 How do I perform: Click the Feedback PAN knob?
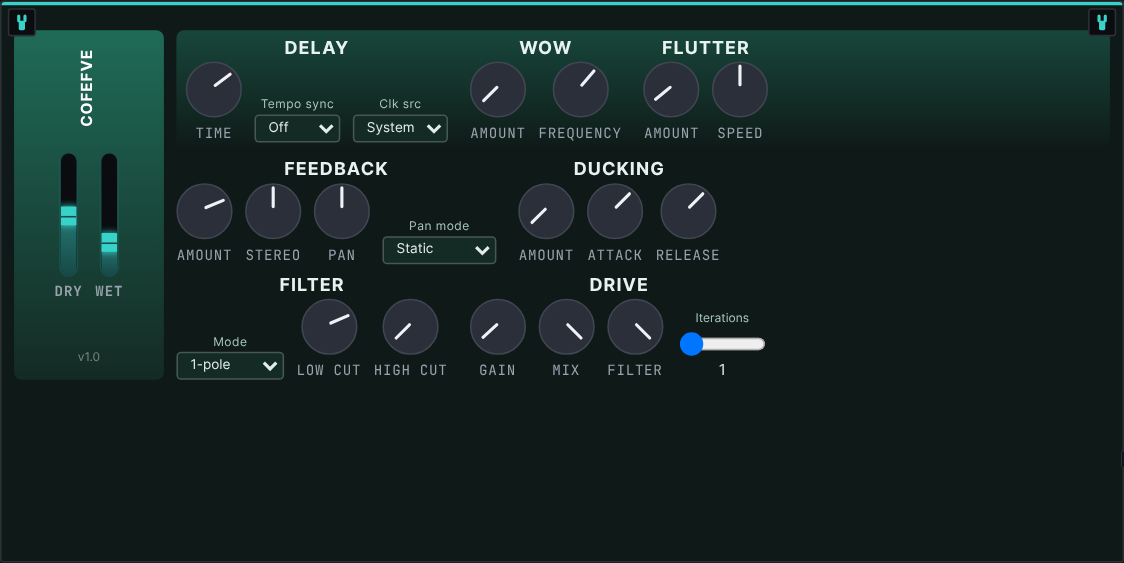342,212
